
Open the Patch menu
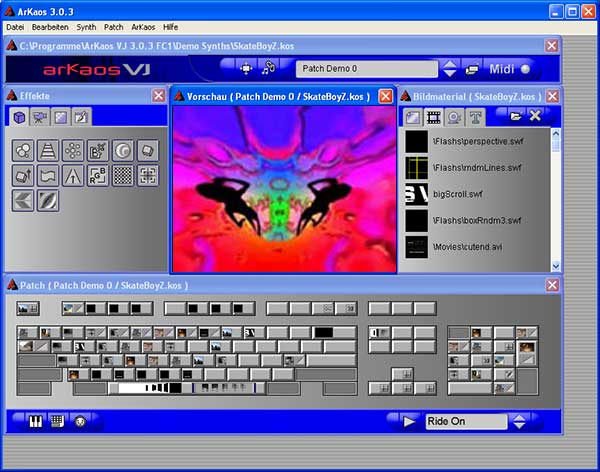(x=114, y=27)
